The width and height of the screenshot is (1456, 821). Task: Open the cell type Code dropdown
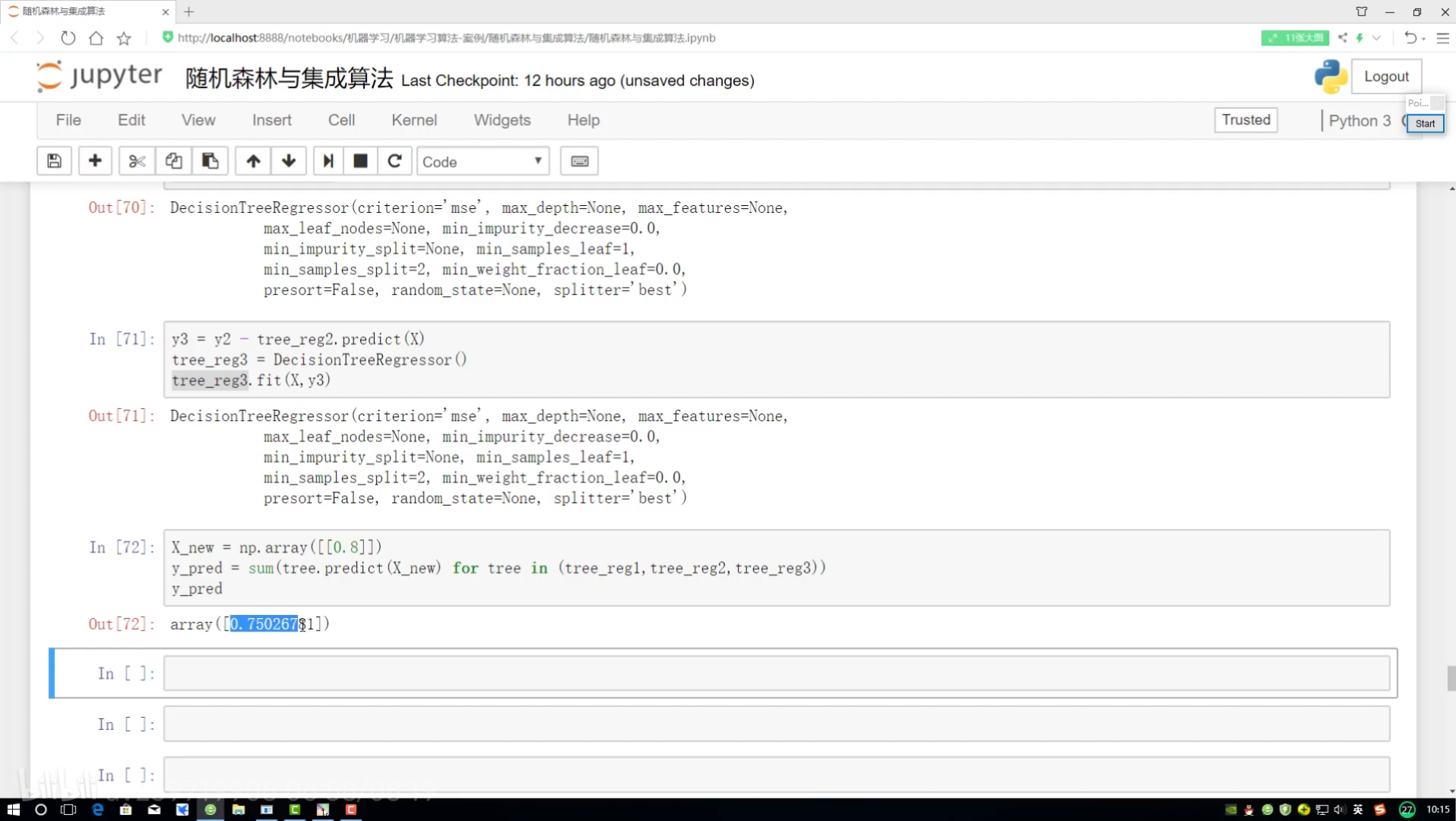click(x=483, y=161)
